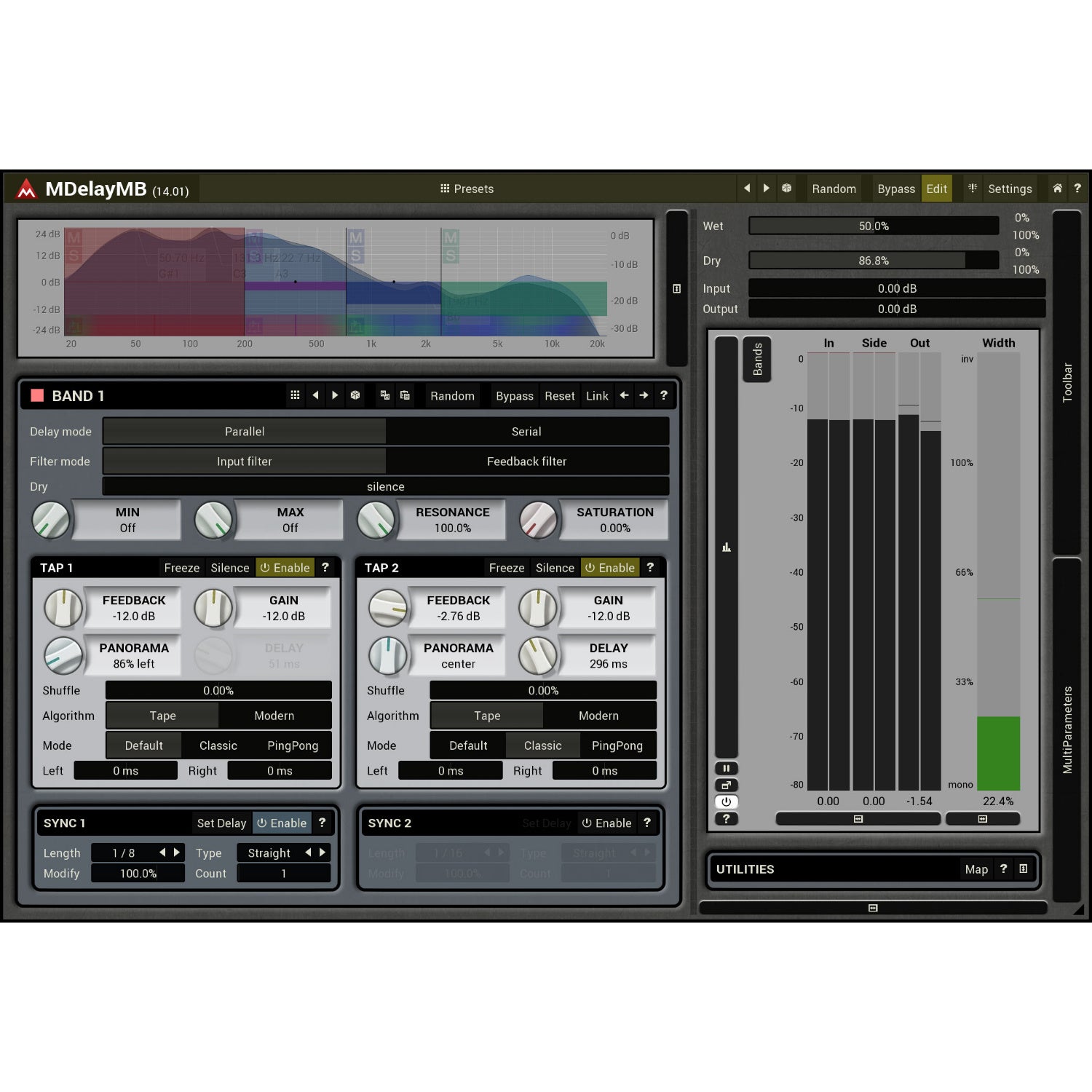Pause the meters
1092x1092 pixels.
(726, 768)
